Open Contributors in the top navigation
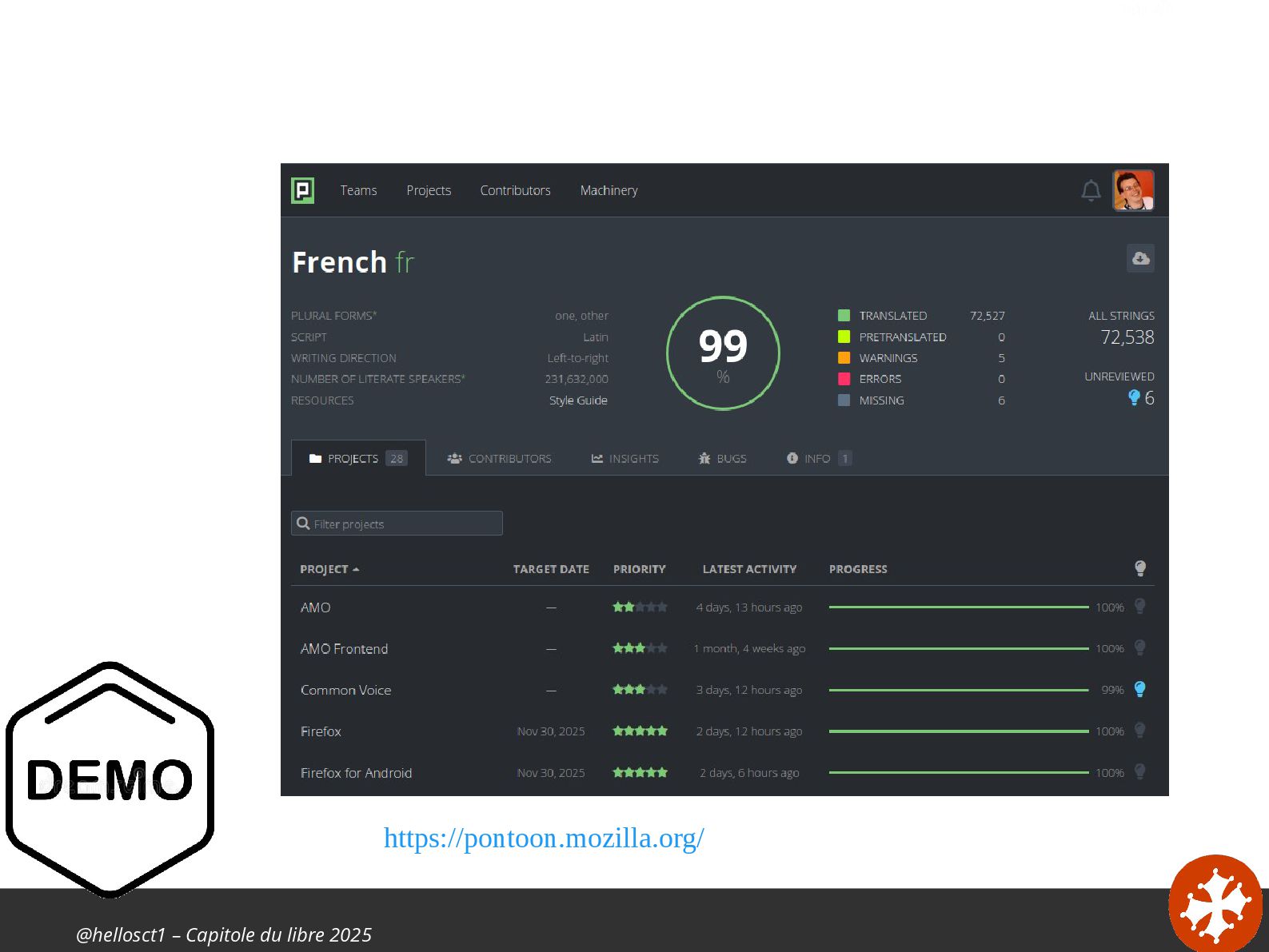 tap(515, 190)
